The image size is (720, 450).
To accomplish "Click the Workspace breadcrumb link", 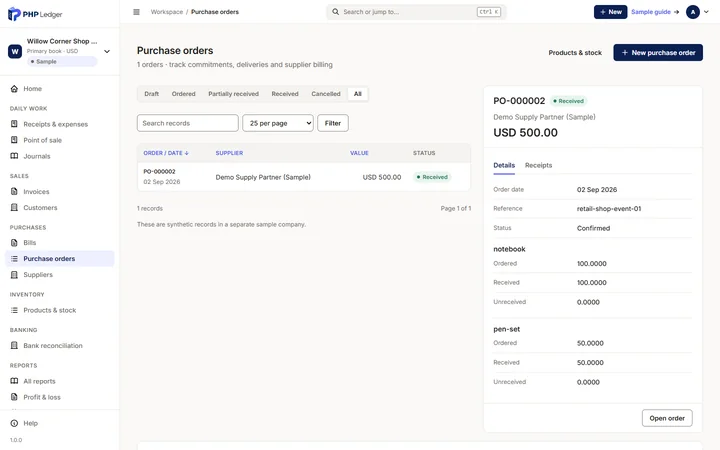I will 167,12.
